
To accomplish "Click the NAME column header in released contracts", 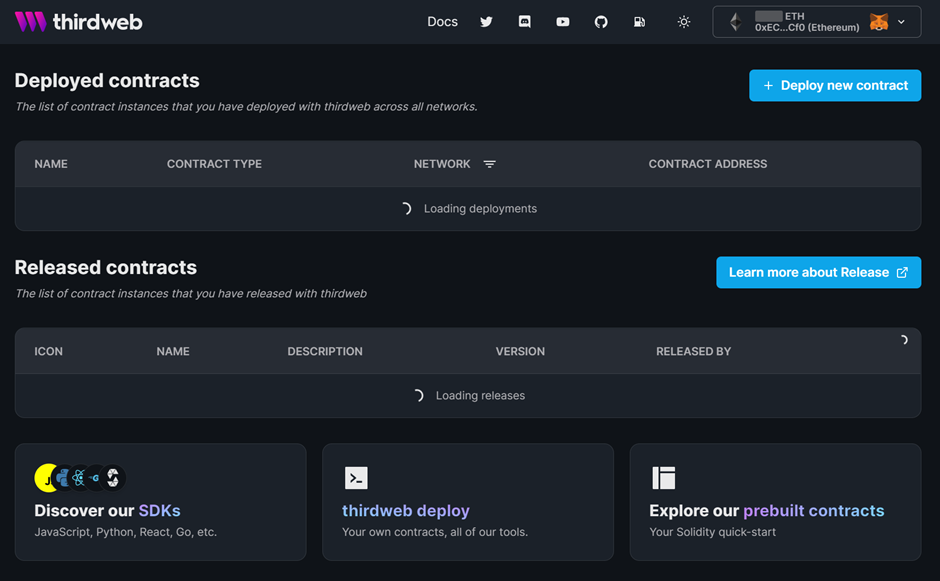I will [173, 351].
